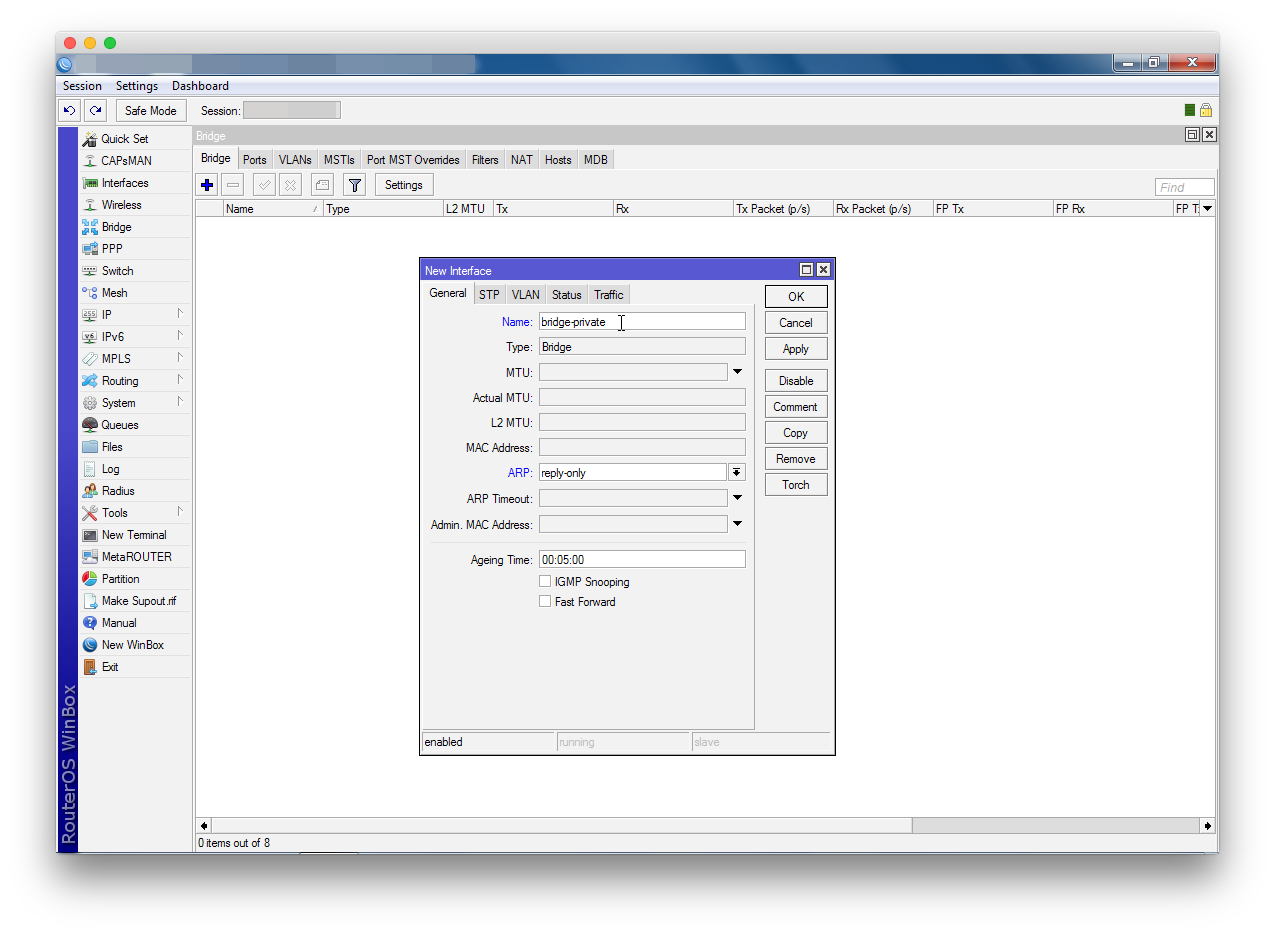
Task: Click the filter funnel icon in toolbar
Action: click(354, 185)
